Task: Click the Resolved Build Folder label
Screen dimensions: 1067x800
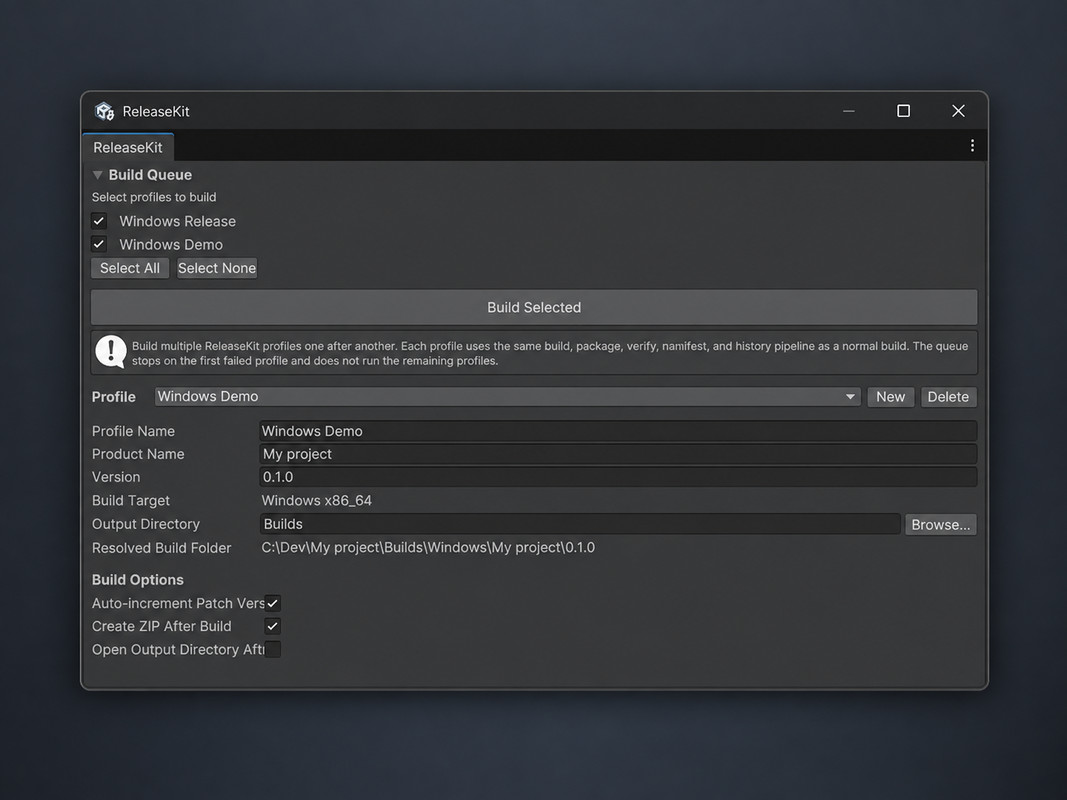Action: click(161, 548)
